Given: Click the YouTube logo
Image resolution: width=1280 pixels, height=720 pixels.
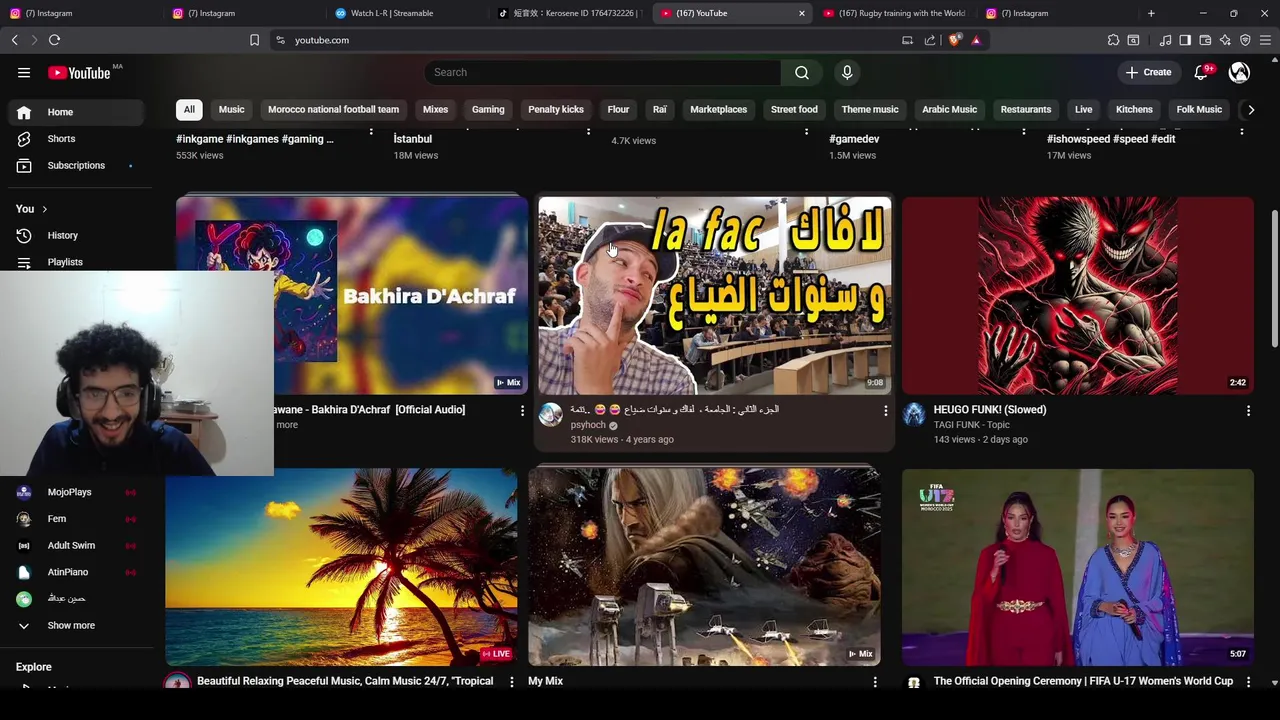Looking at the screenshot, I should point(79,72).
